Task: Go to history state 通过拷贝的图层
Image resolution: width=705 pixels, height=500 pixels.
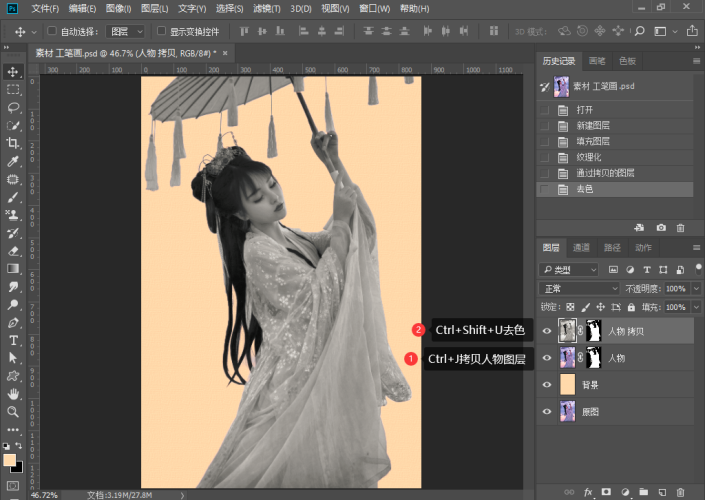Action: [x=615, y=173]
